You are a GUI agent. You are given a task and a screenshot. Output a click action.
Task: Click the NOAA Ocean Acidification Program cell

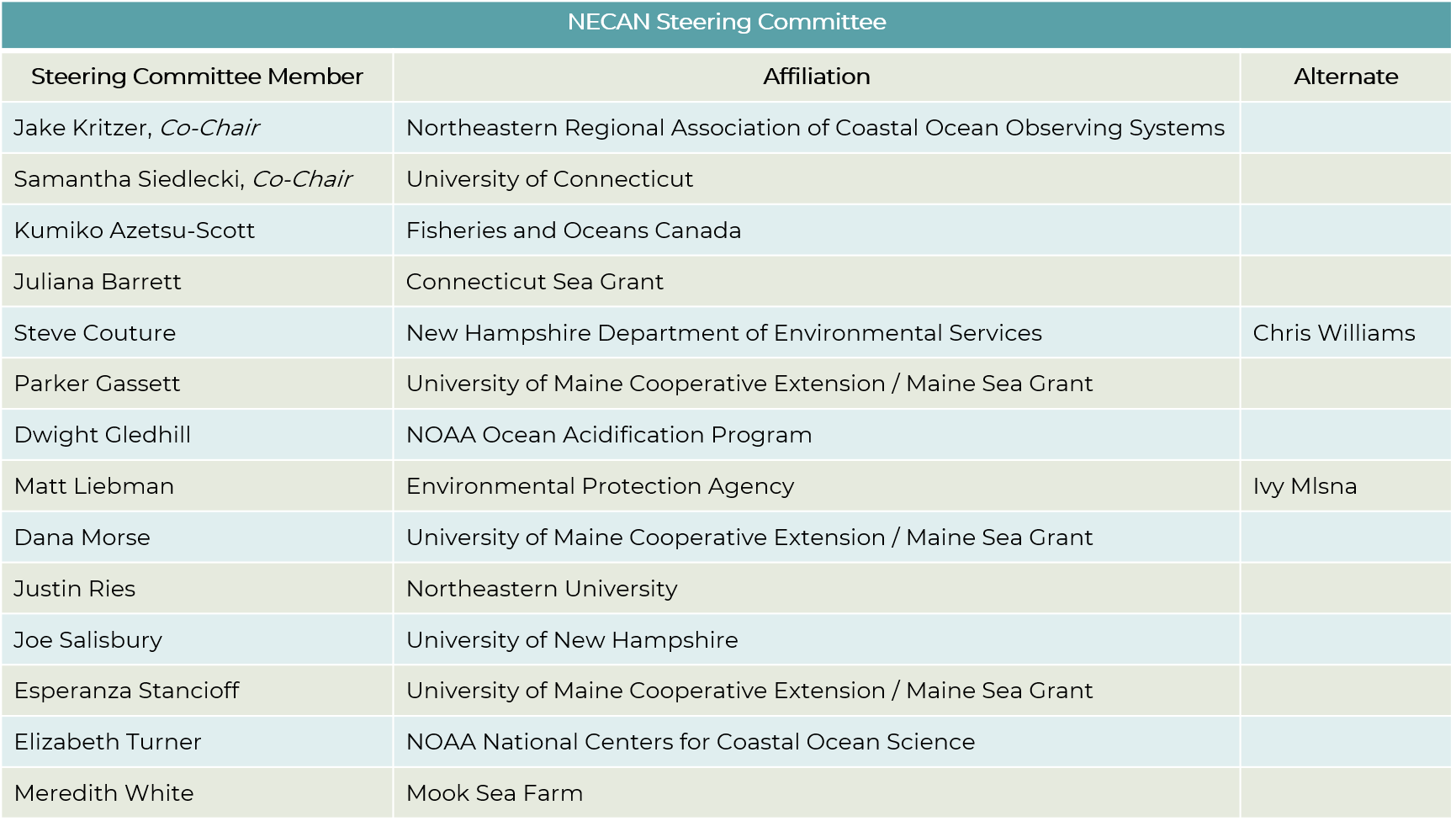(x=816, y=435)
